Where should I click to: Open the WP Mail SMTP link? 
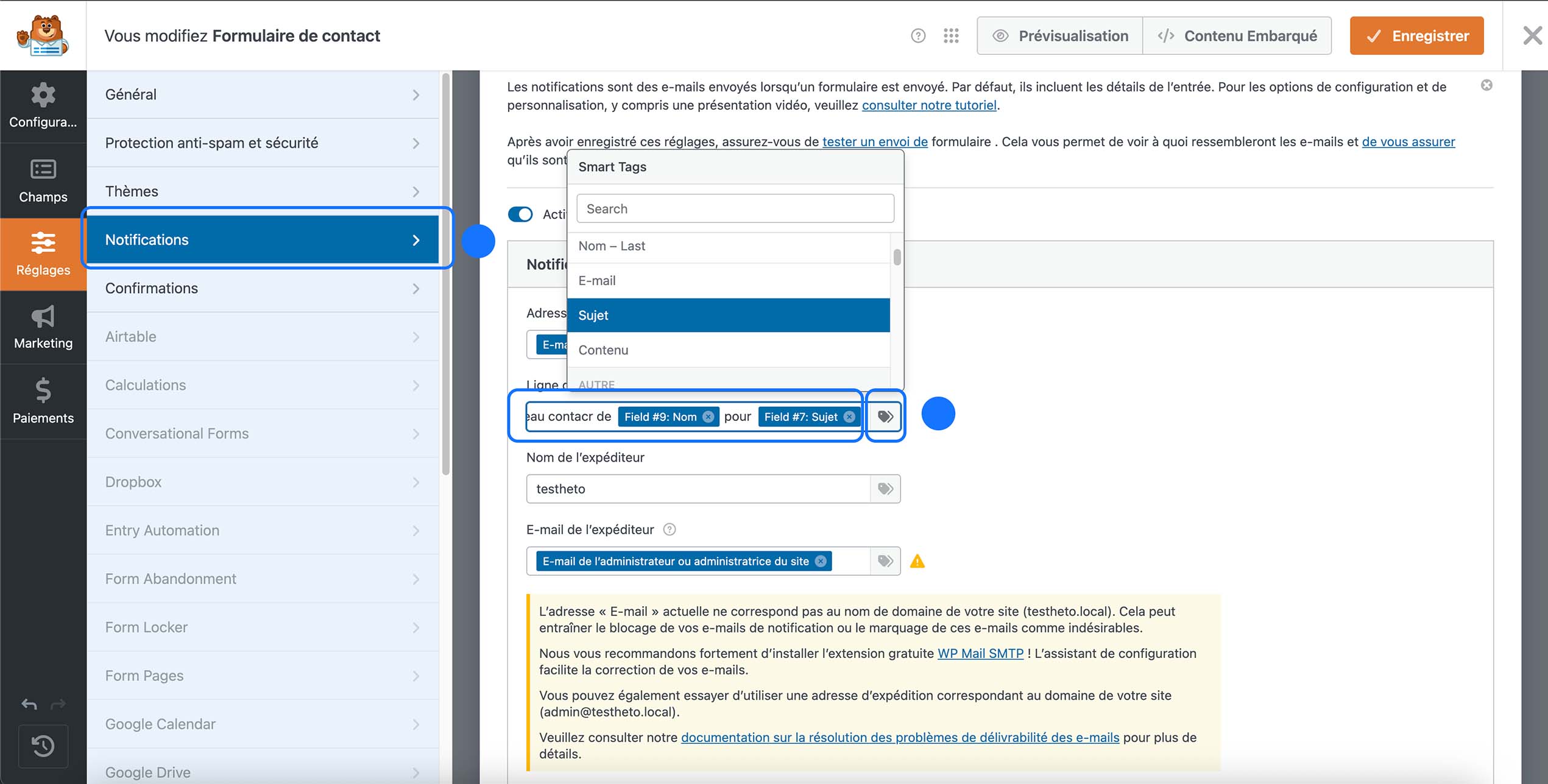(980, 653)
